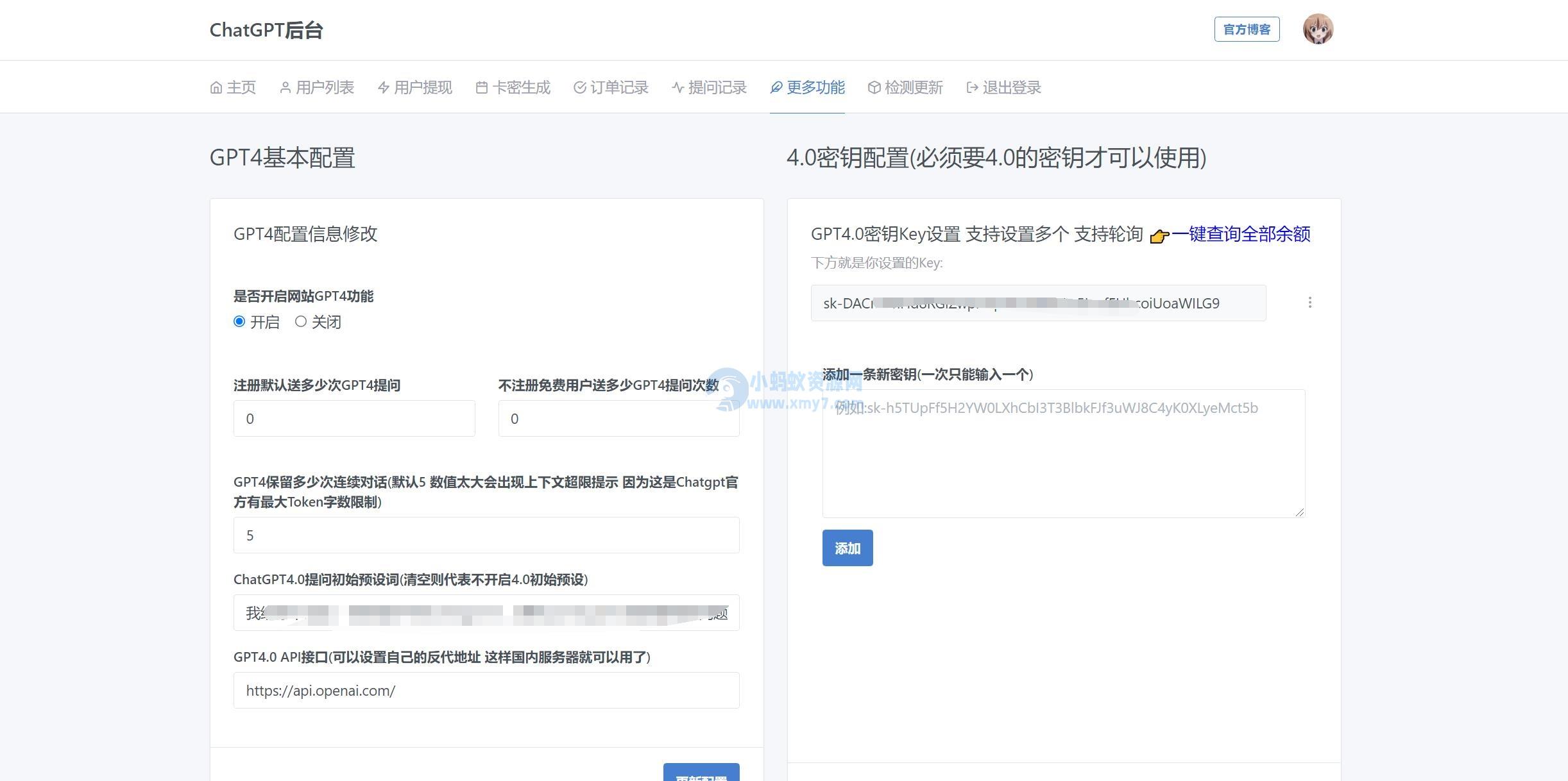Viewport: 1568px width, 781px height.
Task: Select the 关闭 radio option
Action: [x=300, y=321]
